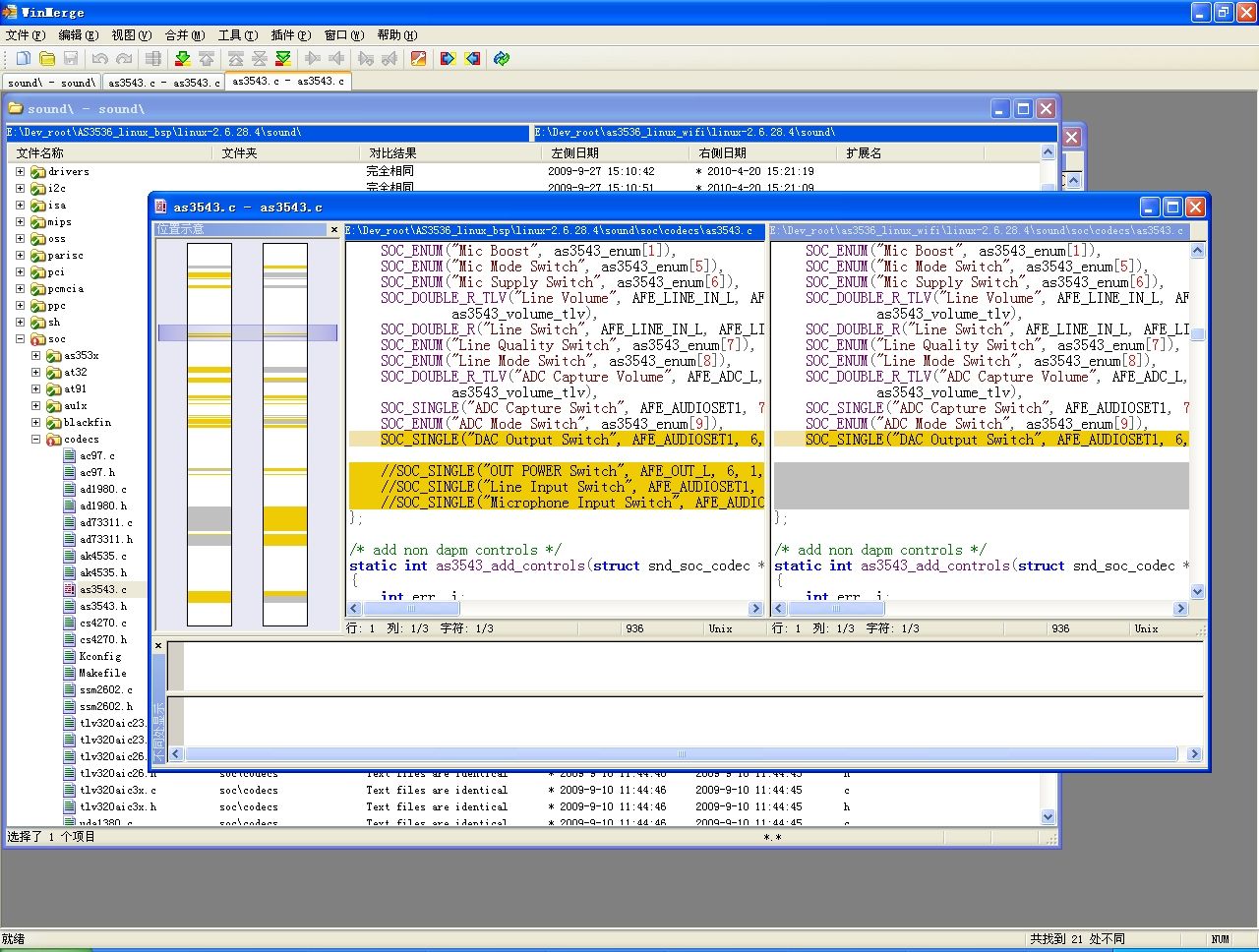Expand the blackfin folder node

36,423
